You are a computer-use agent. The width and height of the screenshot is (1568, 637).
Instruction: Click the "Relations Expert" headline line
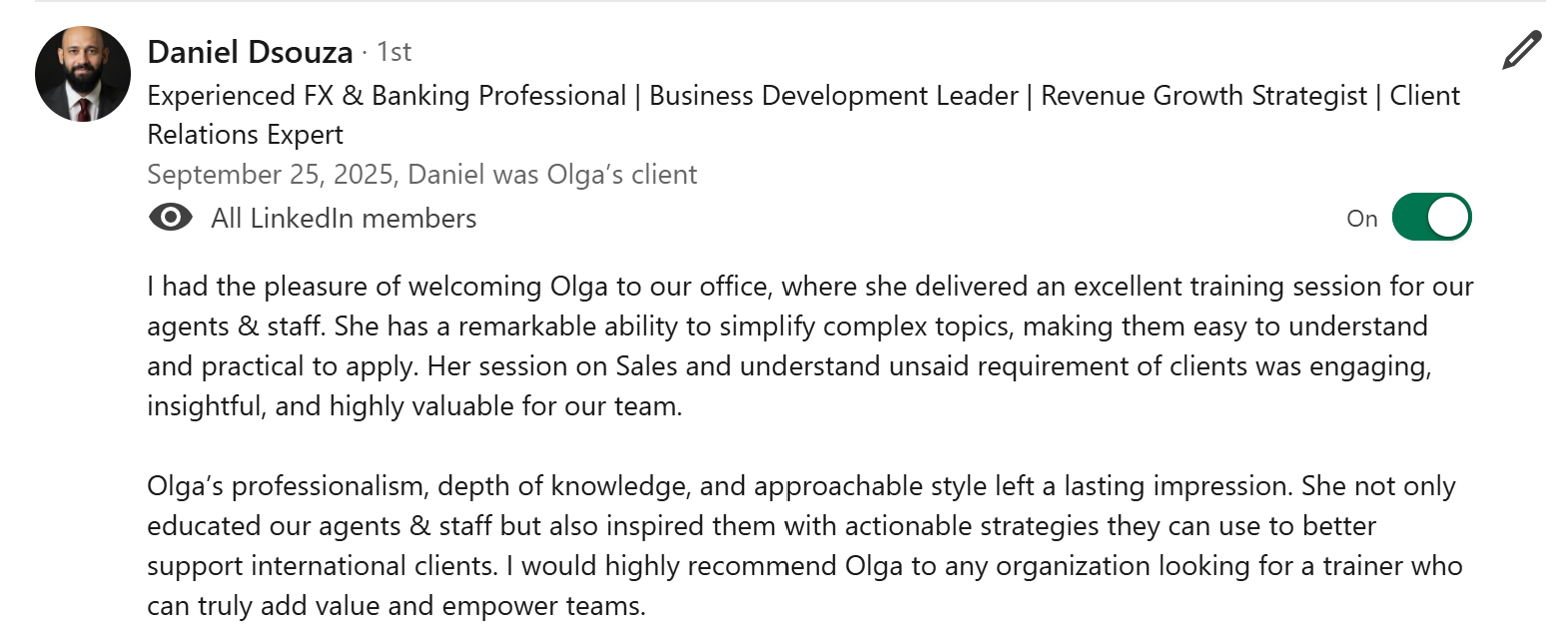coord(245,135)
